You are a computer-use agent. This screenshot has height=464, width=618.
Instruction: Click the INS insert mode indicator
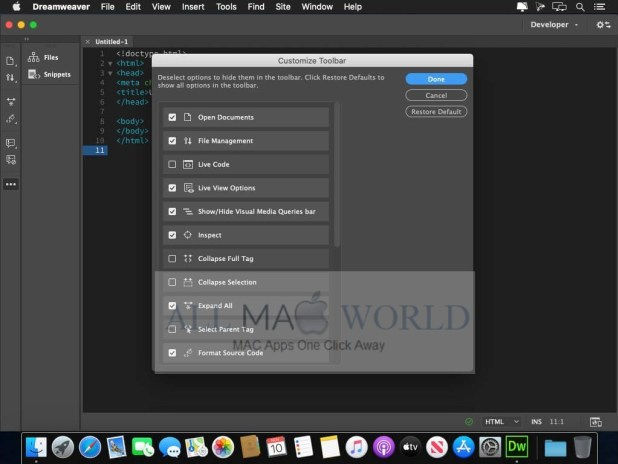point(536,422)
